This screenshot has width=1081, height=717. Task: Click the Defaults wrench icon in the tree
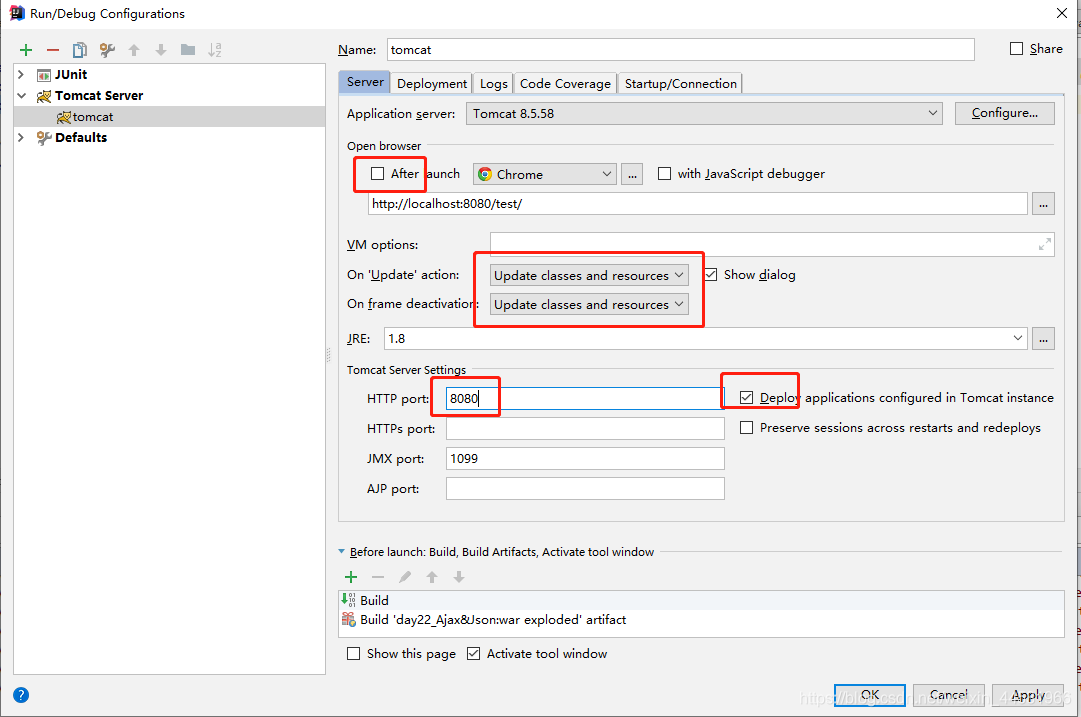click(x=43, y=138)
